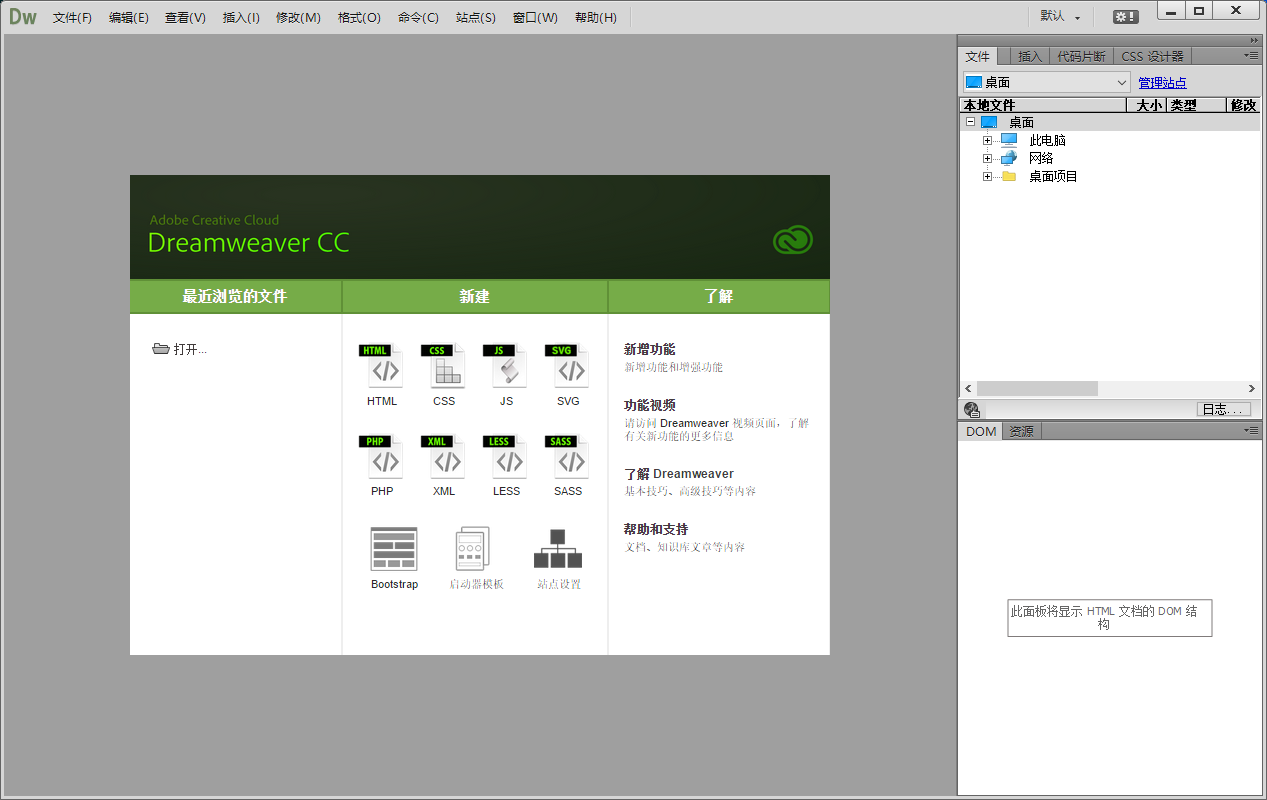Open the 帮助和支持 link
Image resolution: width=1267 pixels, height=800 pixels.
pyautogui.click(x=656, y=529)
